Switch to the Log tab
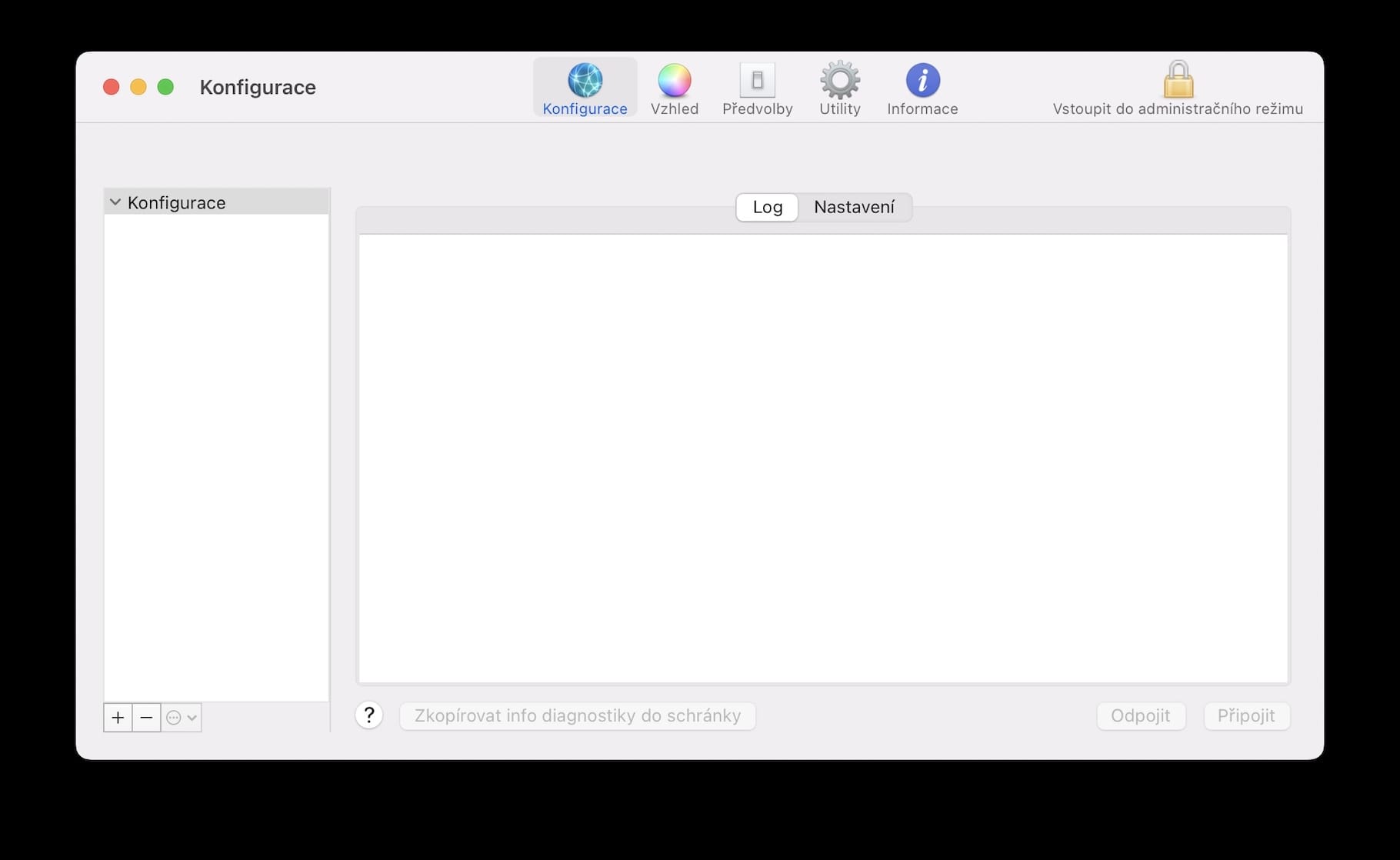The height and width of the screenshot is (860, 1400). pos(768,207)
